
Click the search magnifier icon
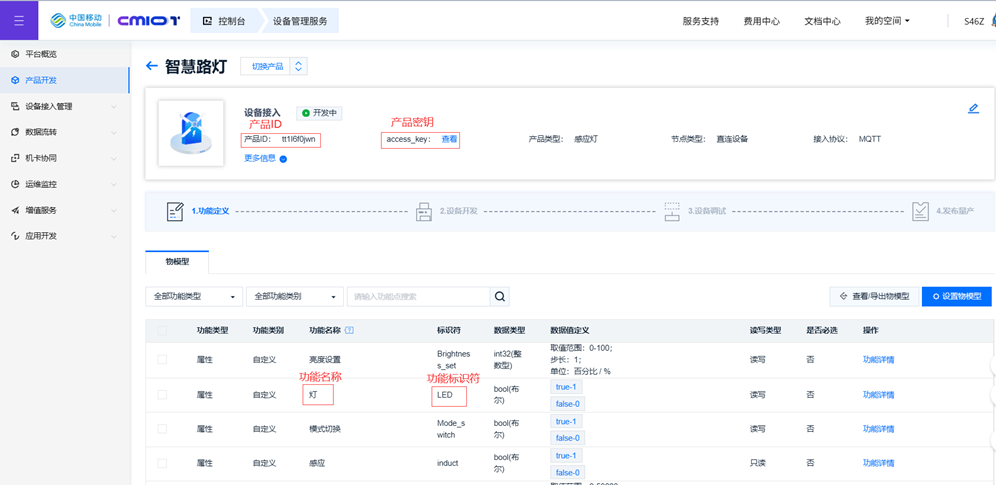click(500, 296)
